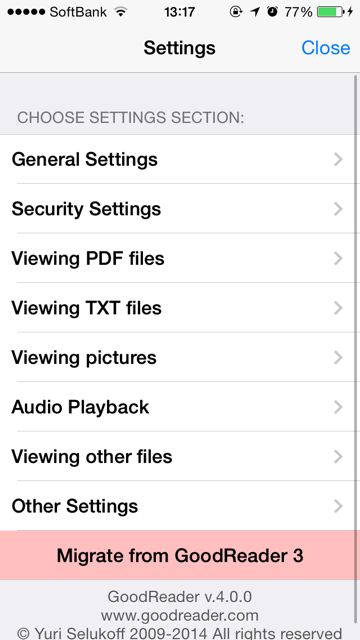
Task: Open the Viewing pictures section
Action: [178, 358]
